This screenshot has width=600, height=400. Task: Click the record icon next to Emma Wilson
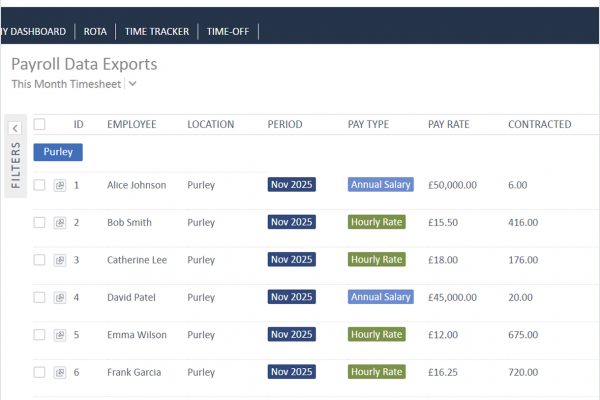click(60, 335)
